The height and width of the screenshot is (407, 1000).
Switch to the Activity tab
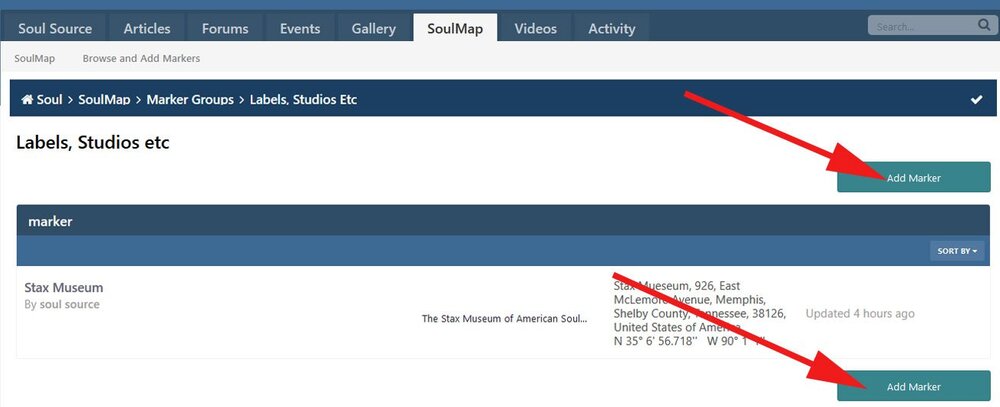pyautogui.click(x=612, y=29)
